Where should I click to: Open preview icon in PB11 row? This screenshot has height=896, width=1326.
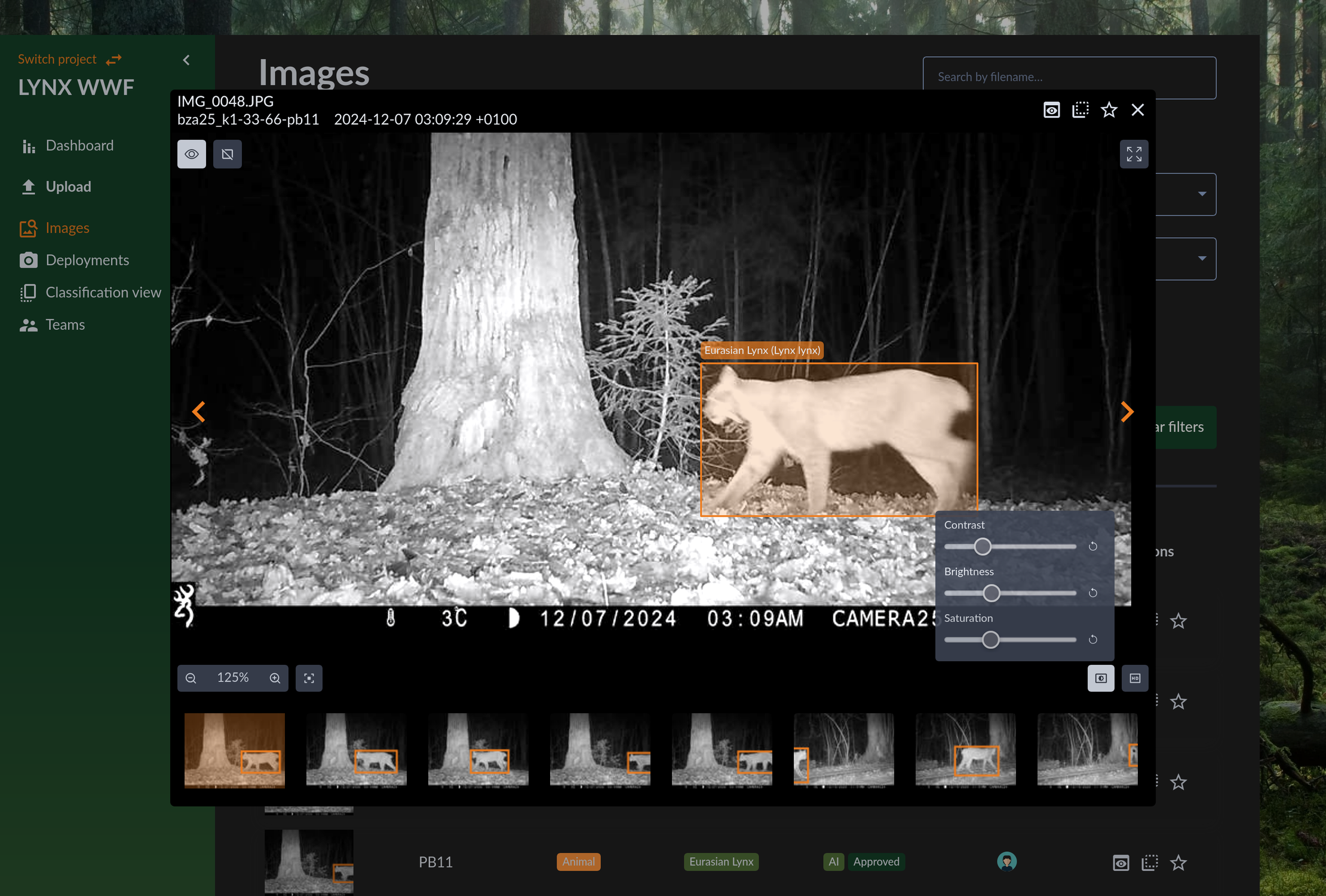pyautogui.click(x=1121, y=863)
